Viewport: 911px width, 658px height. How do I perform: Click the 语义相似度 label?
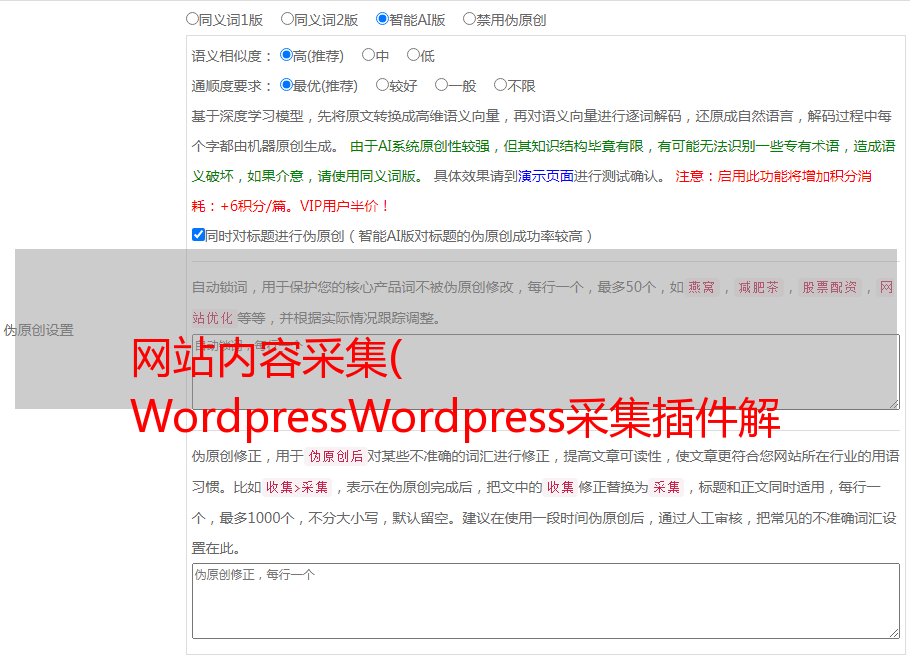[231, 56]
